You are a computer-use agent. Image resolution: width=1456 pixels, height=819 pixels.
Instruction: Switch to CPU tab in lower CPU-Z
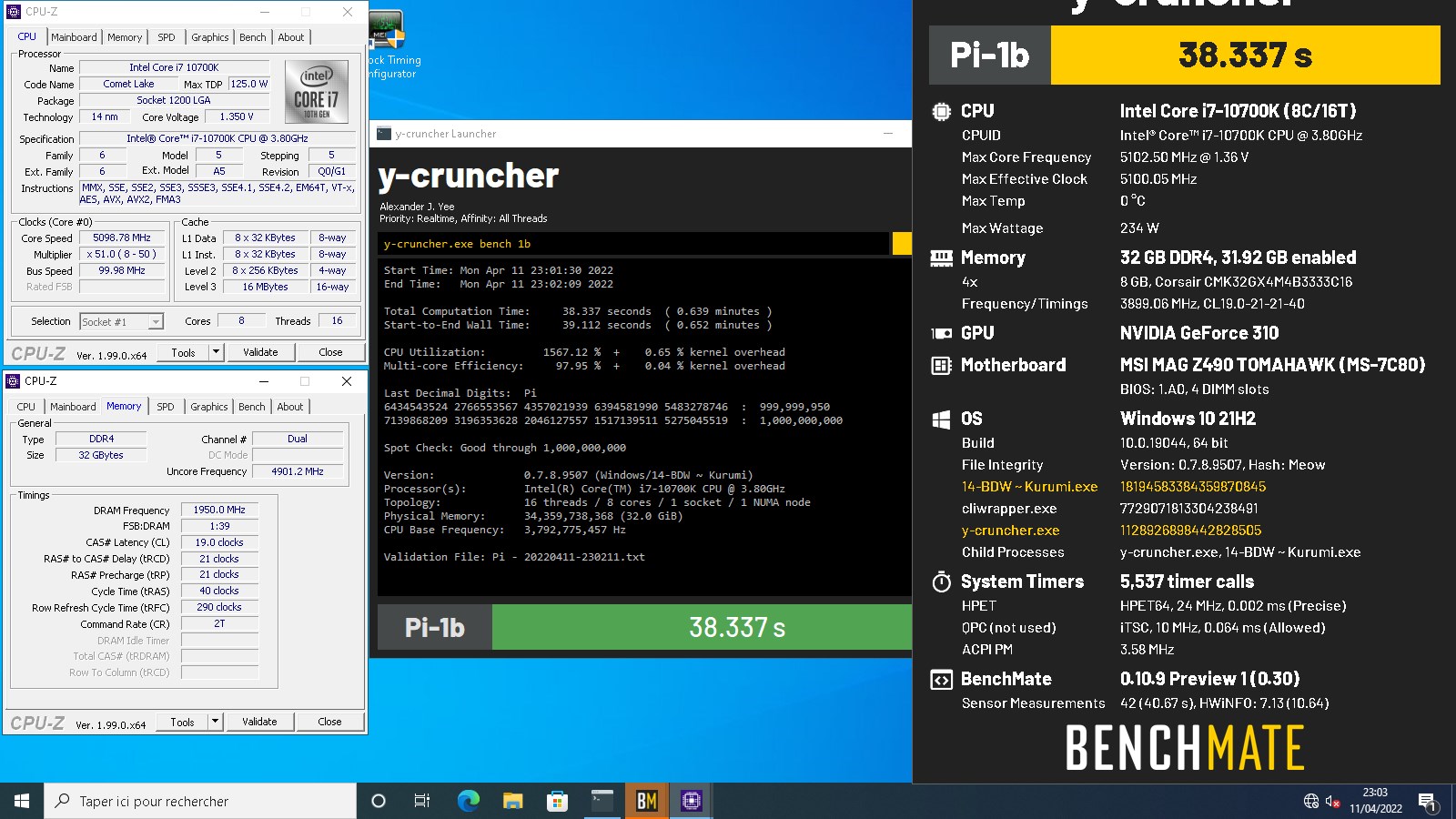[x=26, y=407]
